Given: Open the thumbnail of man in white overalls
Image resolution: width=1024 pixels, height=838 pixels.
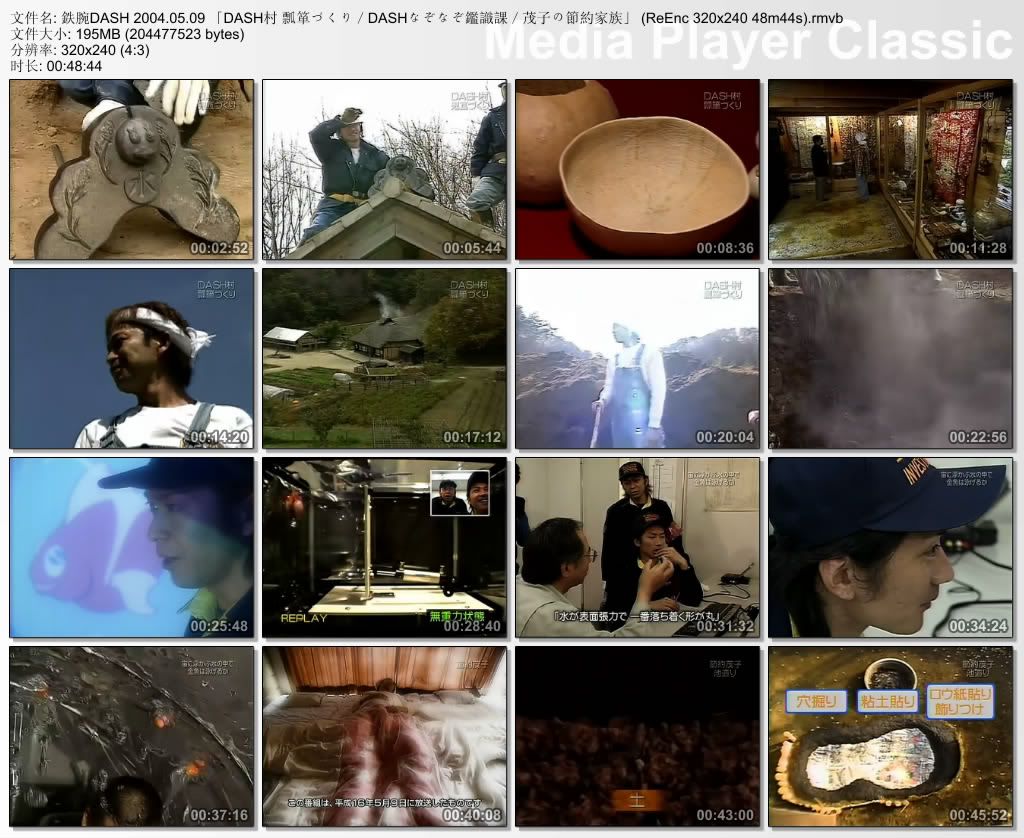Looking at the screenshot, I should coord(637,358).
